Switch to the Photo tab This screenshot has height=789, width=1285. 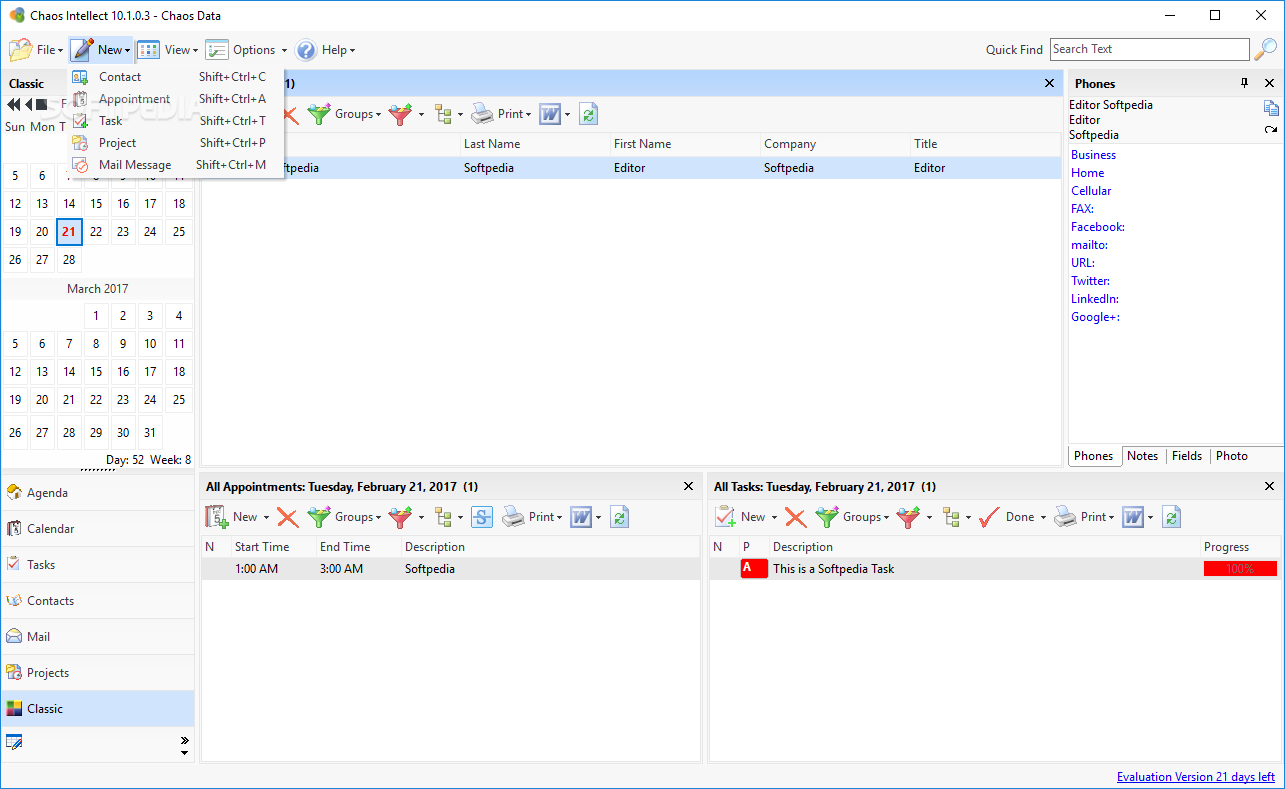click(1232, 456)
